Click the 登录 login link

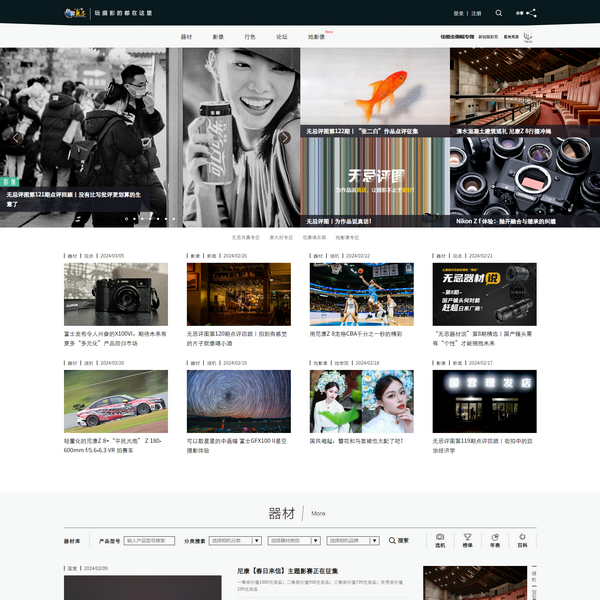click(x=458, y=13)
